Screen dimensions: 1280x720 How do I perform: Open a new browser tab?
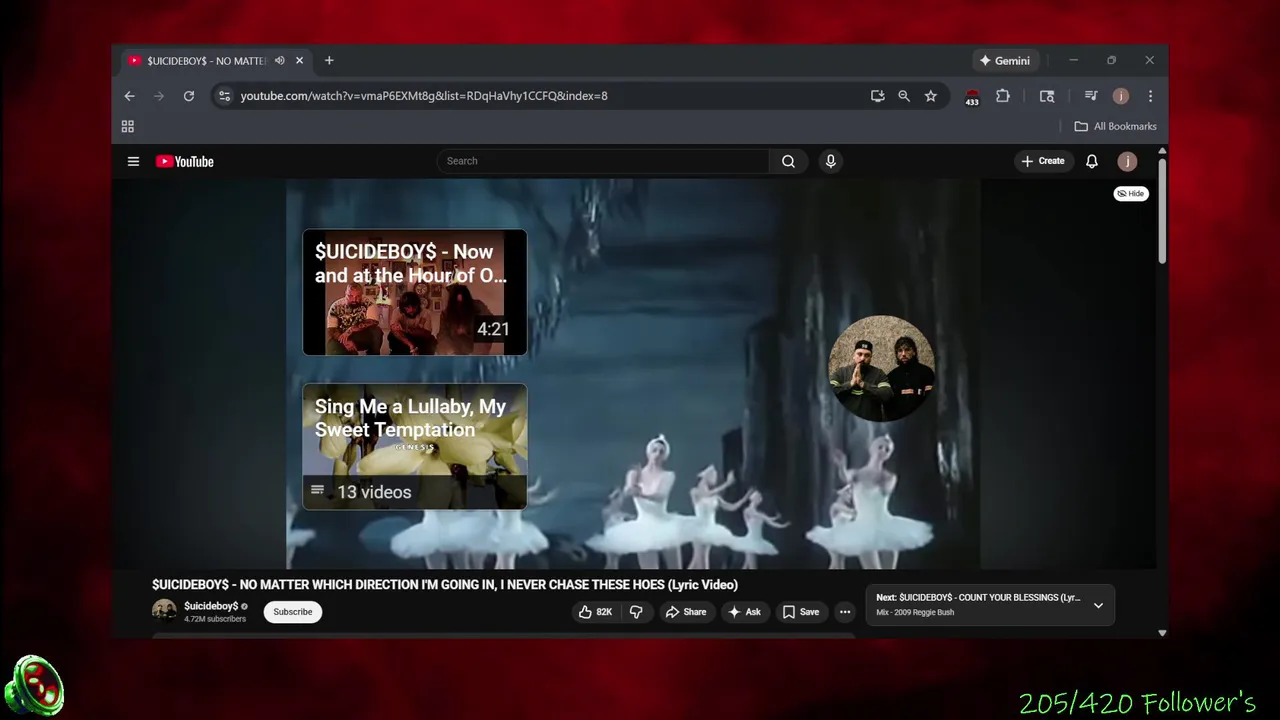click(x=329, y=61)
